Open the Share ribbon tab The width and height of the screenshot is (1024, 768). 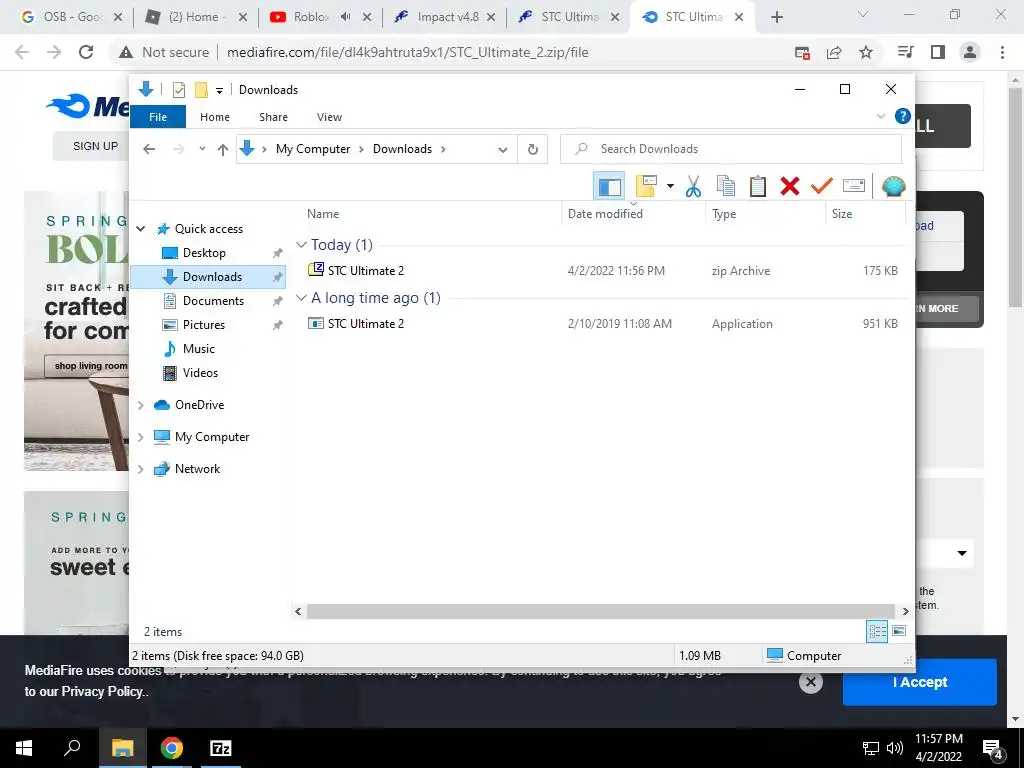[x=273, y=117]
